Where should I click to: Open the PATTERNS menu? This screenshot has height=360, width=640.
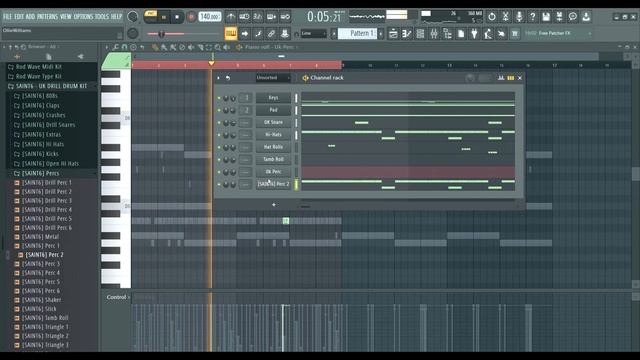[x=47, y=17]
